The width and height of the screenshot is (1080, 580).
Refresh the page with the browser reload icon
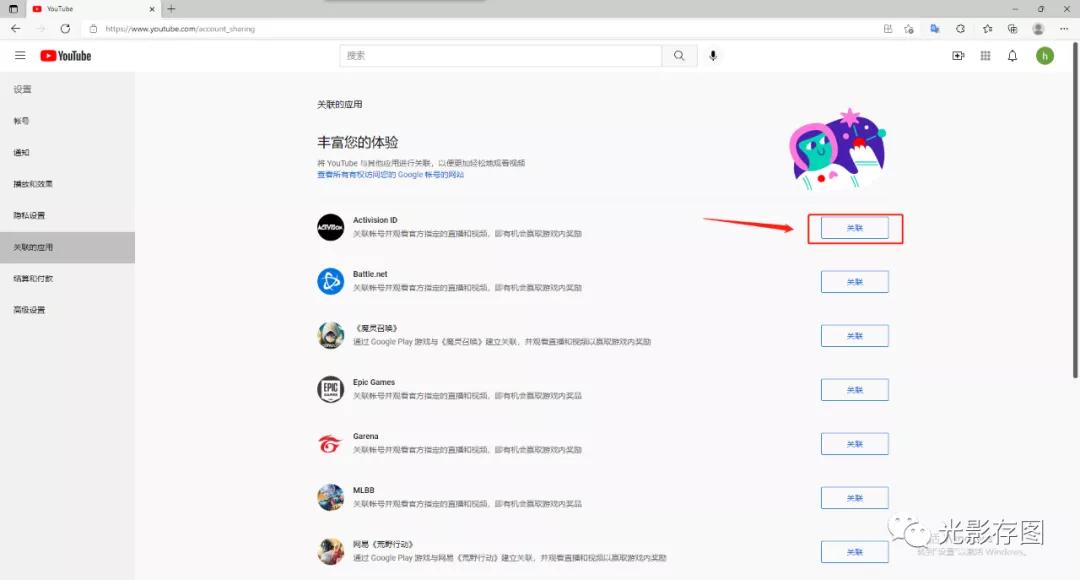(65, 29)
